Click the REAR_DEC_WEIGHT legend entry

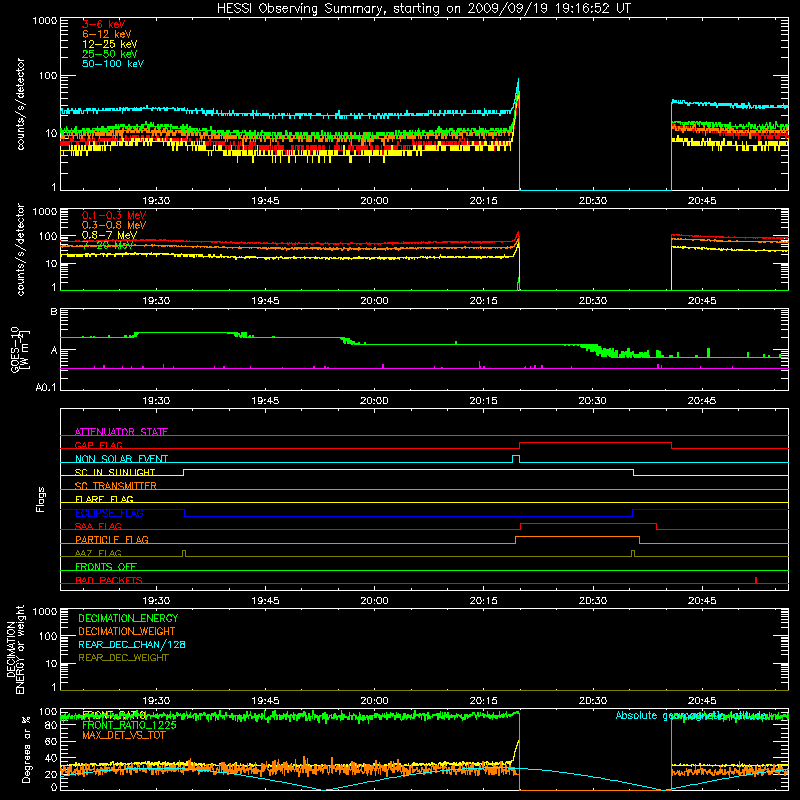point(123,658)
